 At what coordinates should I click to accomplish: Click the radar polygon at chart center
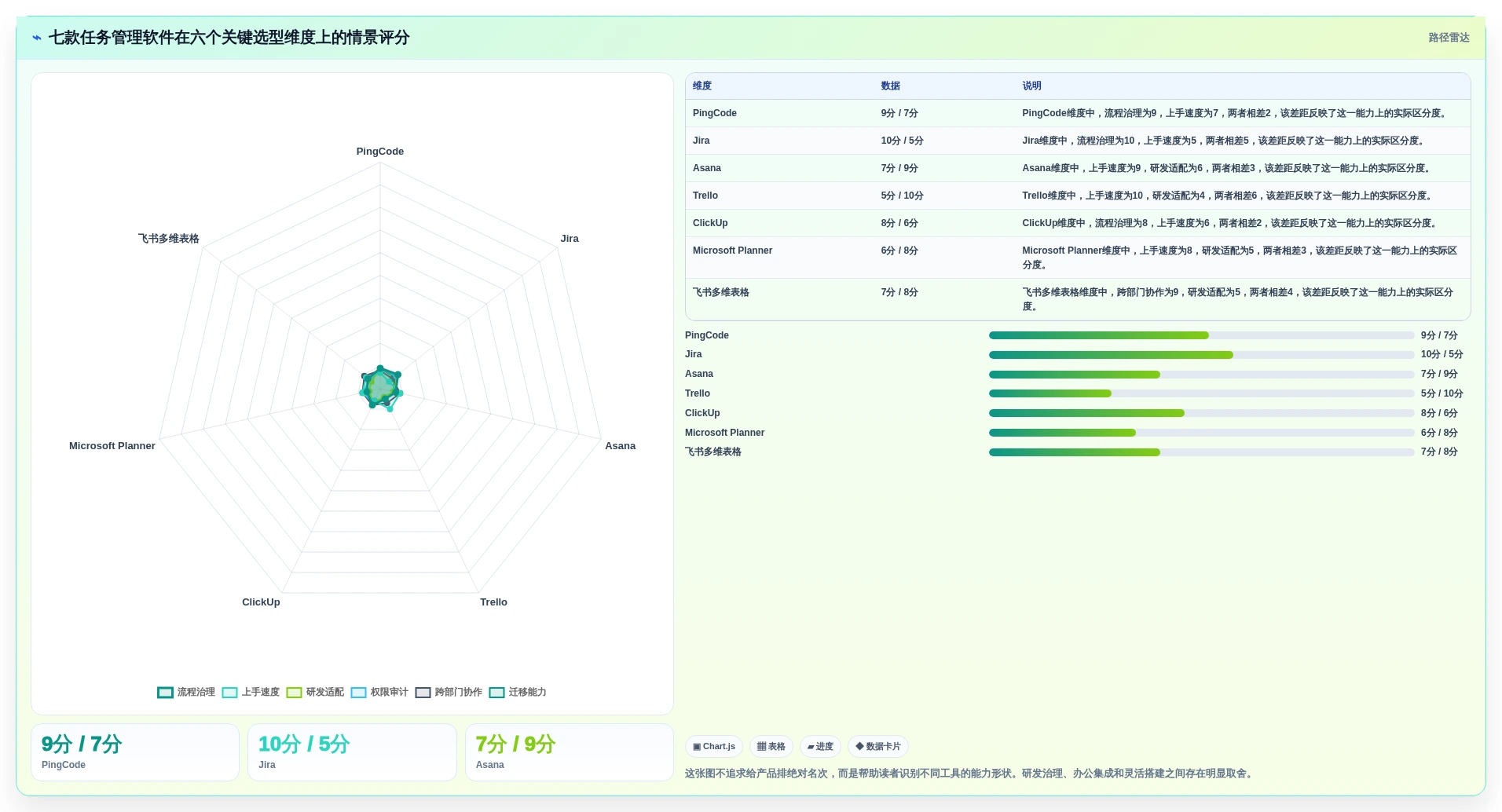pyautogui.click(x=381, y=387)
